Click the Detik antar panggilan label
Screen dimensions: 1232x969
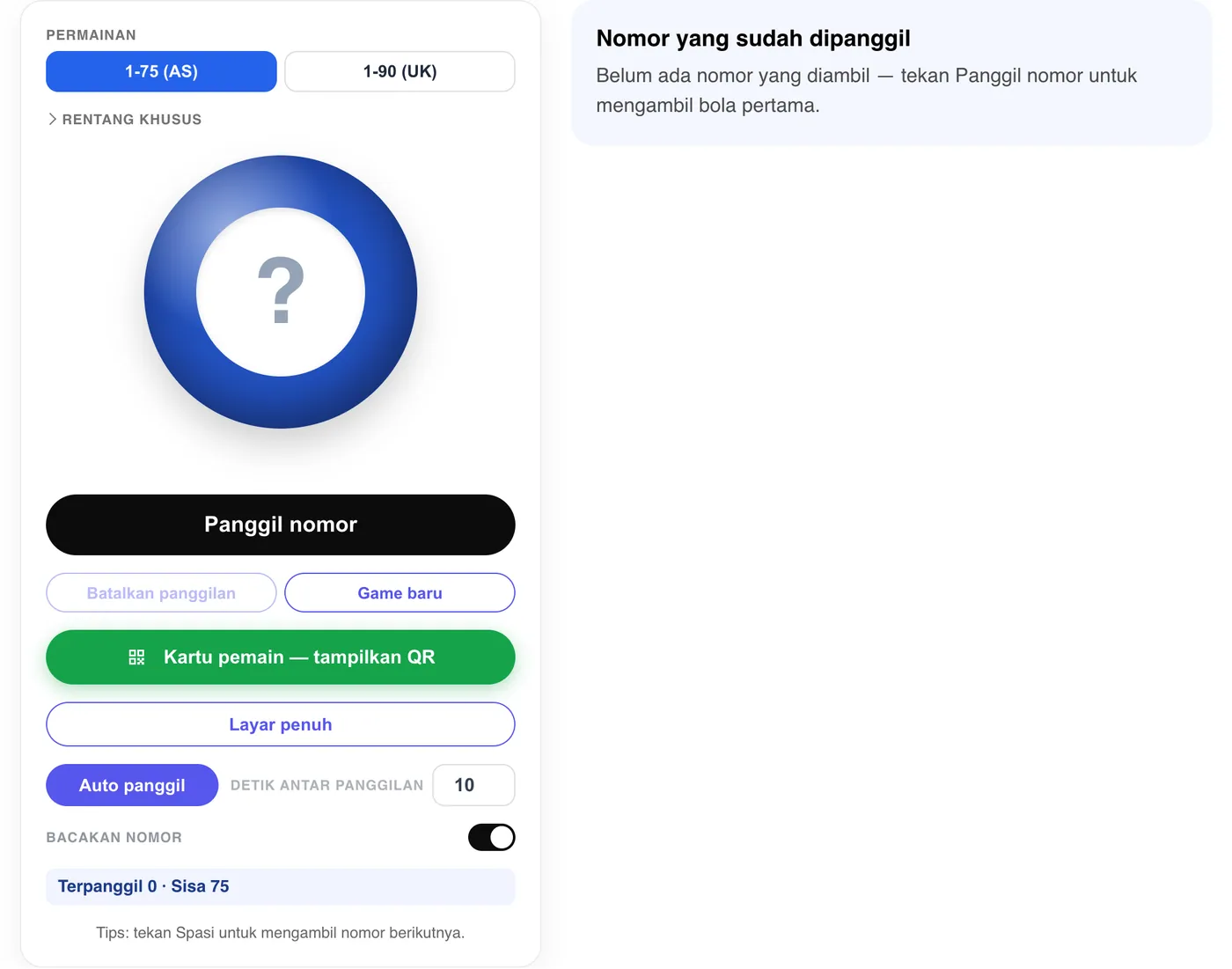326,785
